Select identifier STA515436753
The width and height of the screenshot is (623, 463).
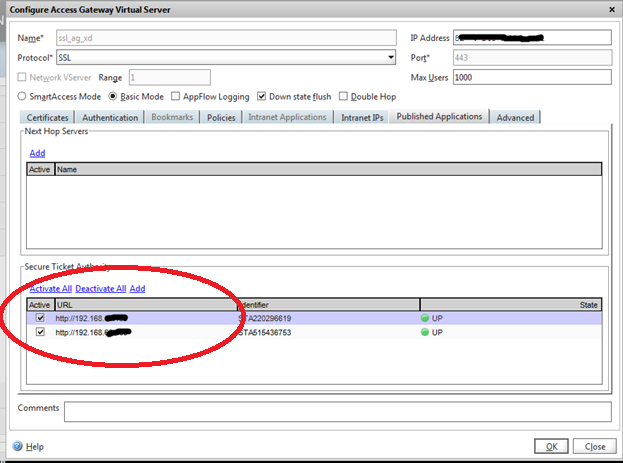click(x=265, y=332)
